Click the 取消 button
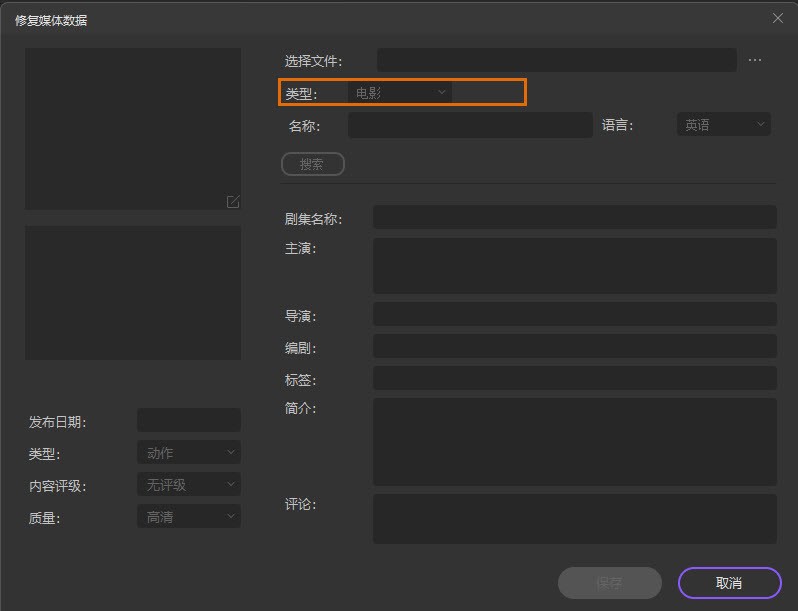 [729, 583]
